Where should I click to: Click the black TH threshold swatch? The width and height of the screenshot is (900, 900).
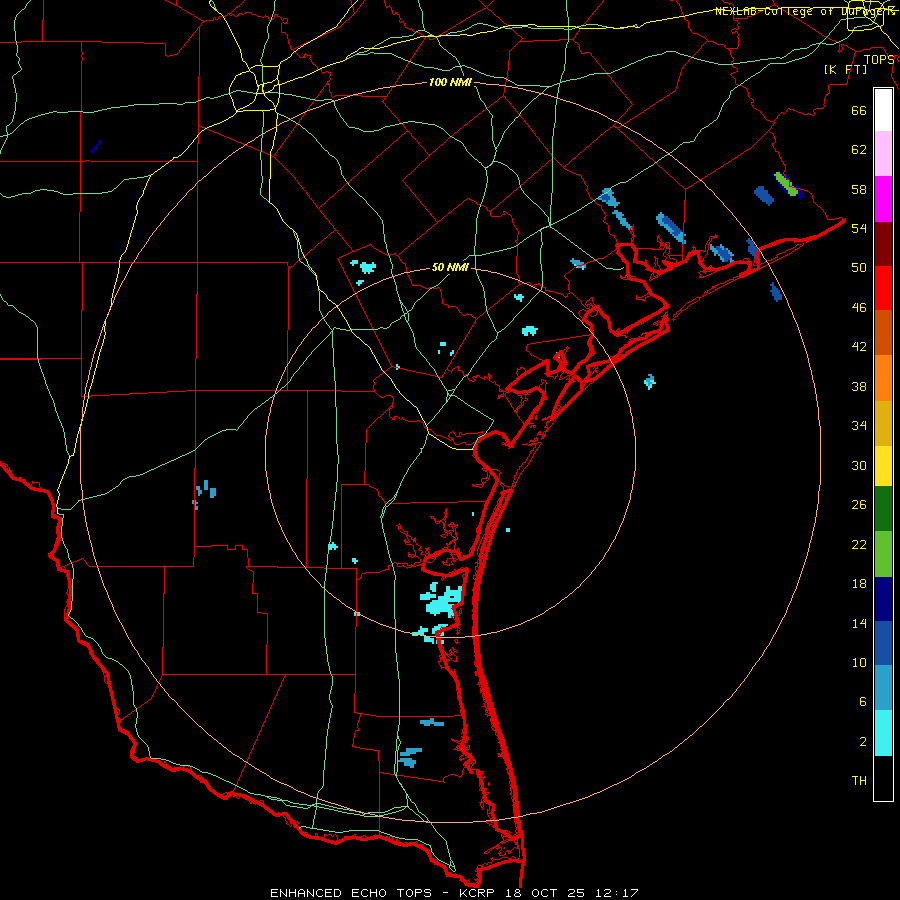tap(883, 778)
